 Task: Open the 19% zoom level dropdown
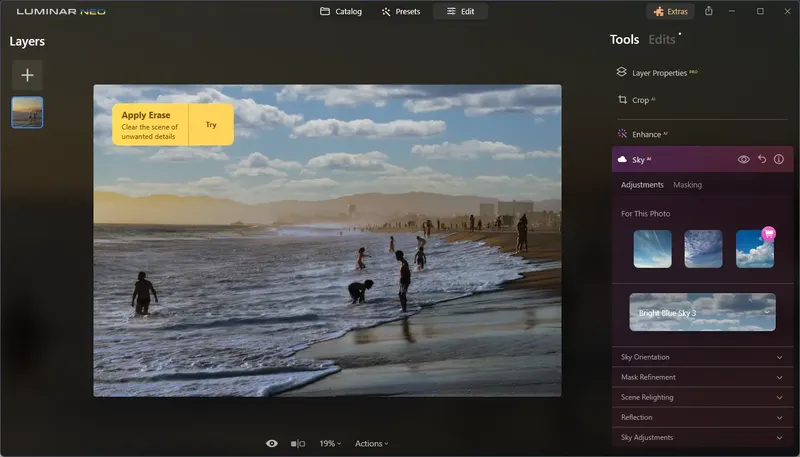(x=330, y=444)
